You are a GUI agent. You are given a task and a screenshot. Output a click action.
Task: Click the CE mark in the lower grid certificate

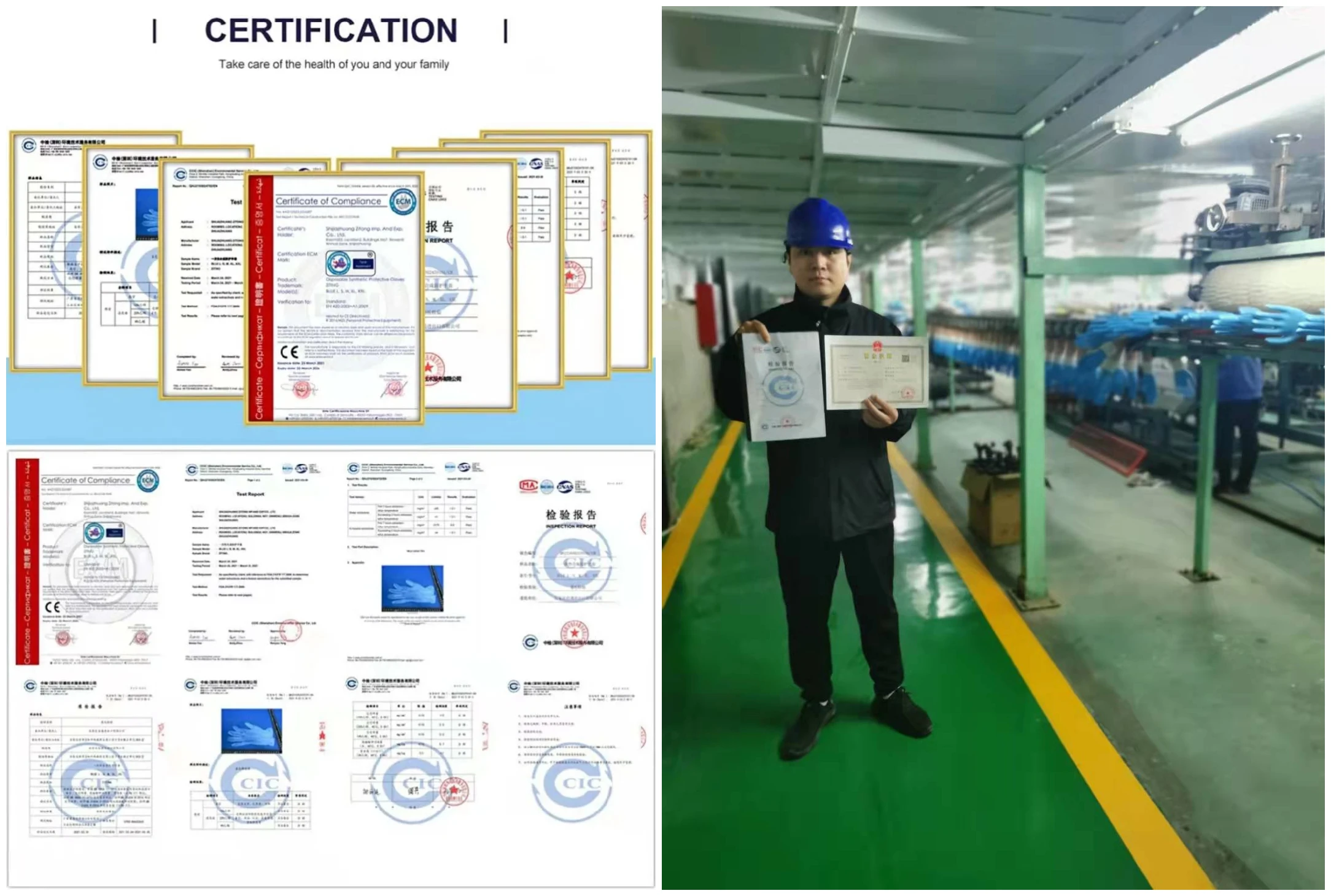[x=53, y=607]
